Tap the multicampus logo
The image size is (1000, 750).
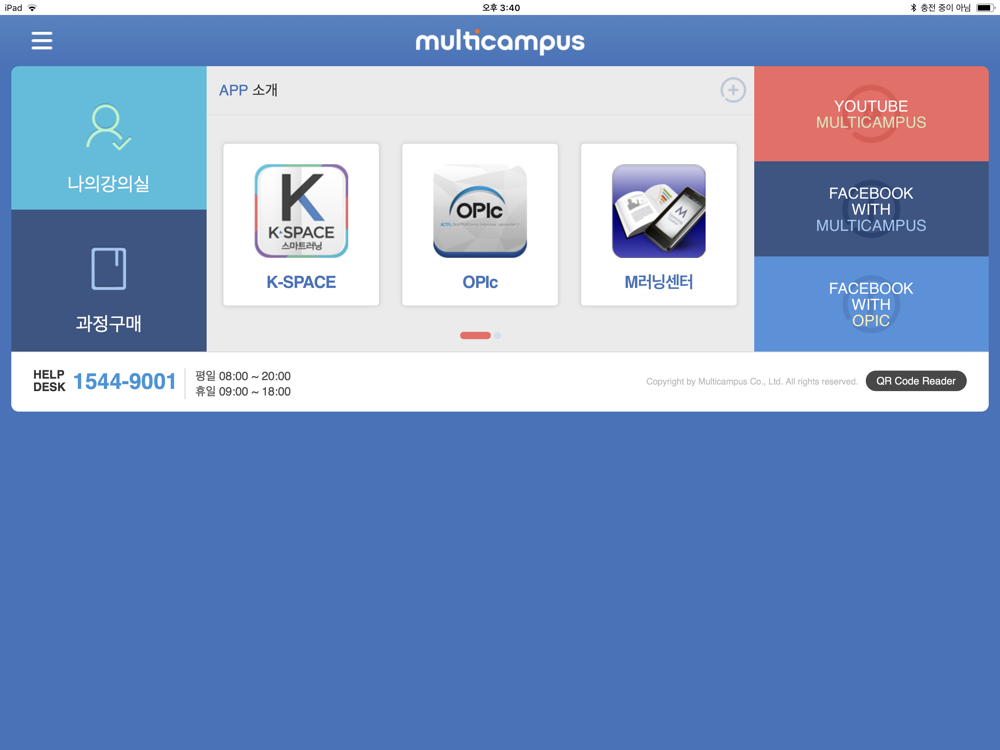500,41
